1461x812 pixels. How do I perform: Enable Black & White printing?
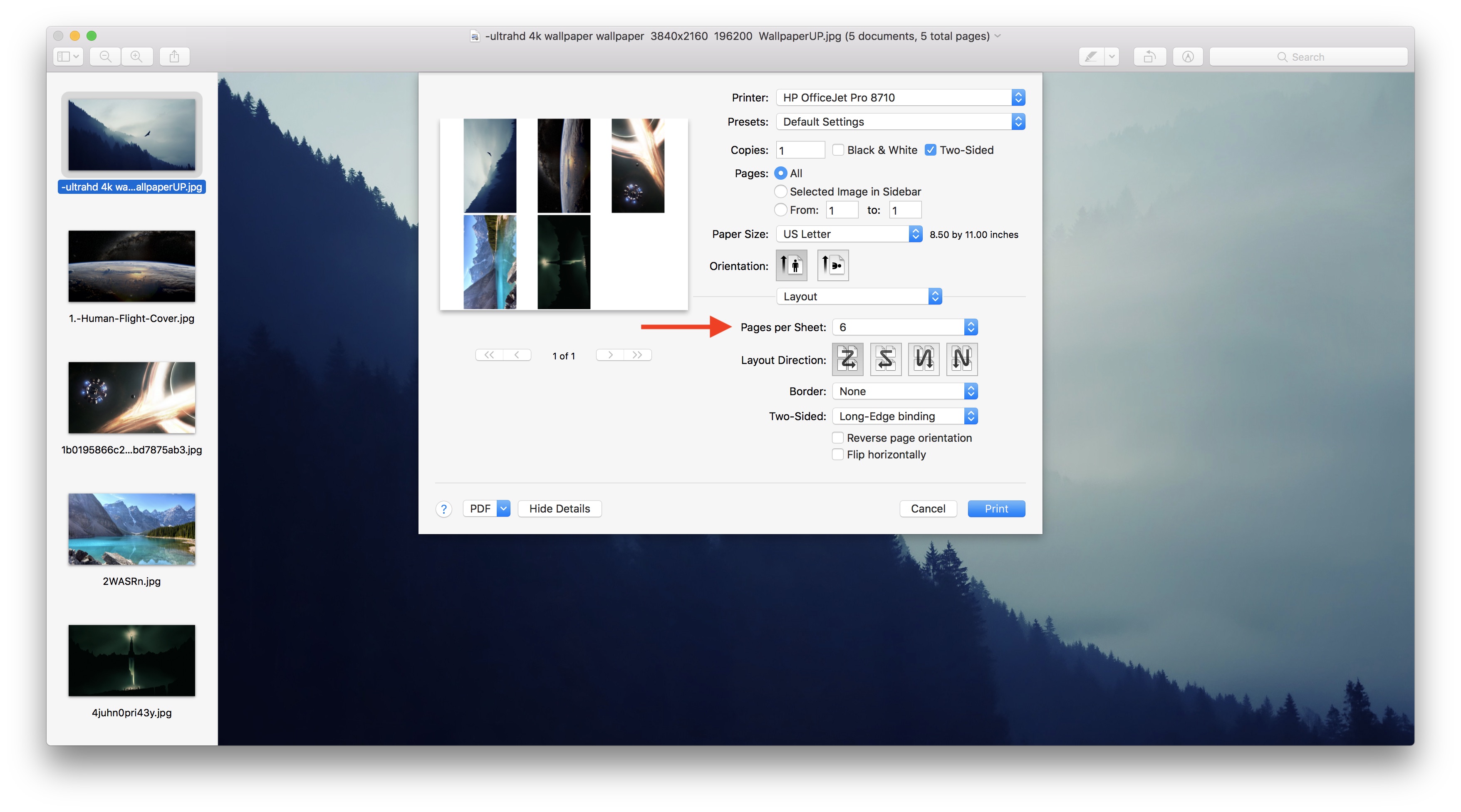coord(838,150)
